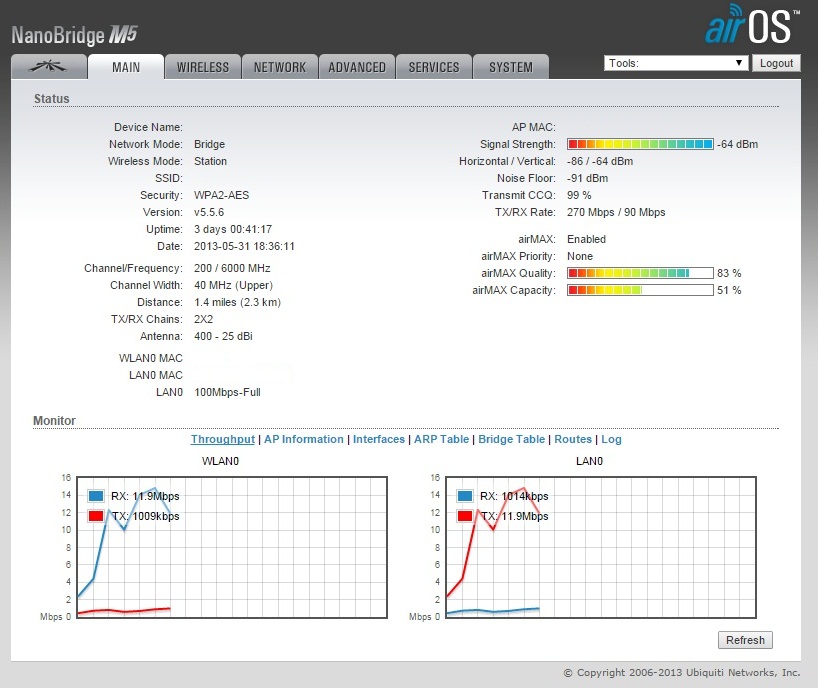The width and height of the screenshot is (818, 688).
Task: Click the NanoBridge M5 logo
Action: 74,35
